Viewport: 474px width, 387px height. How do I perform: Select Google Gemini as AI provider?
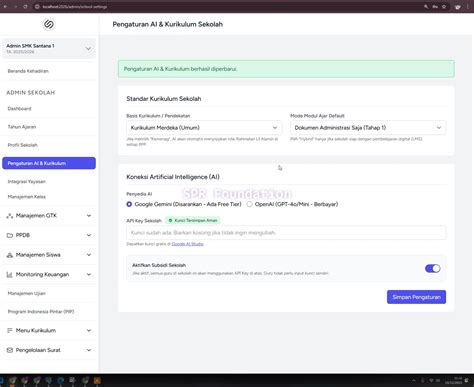(129, 204)
